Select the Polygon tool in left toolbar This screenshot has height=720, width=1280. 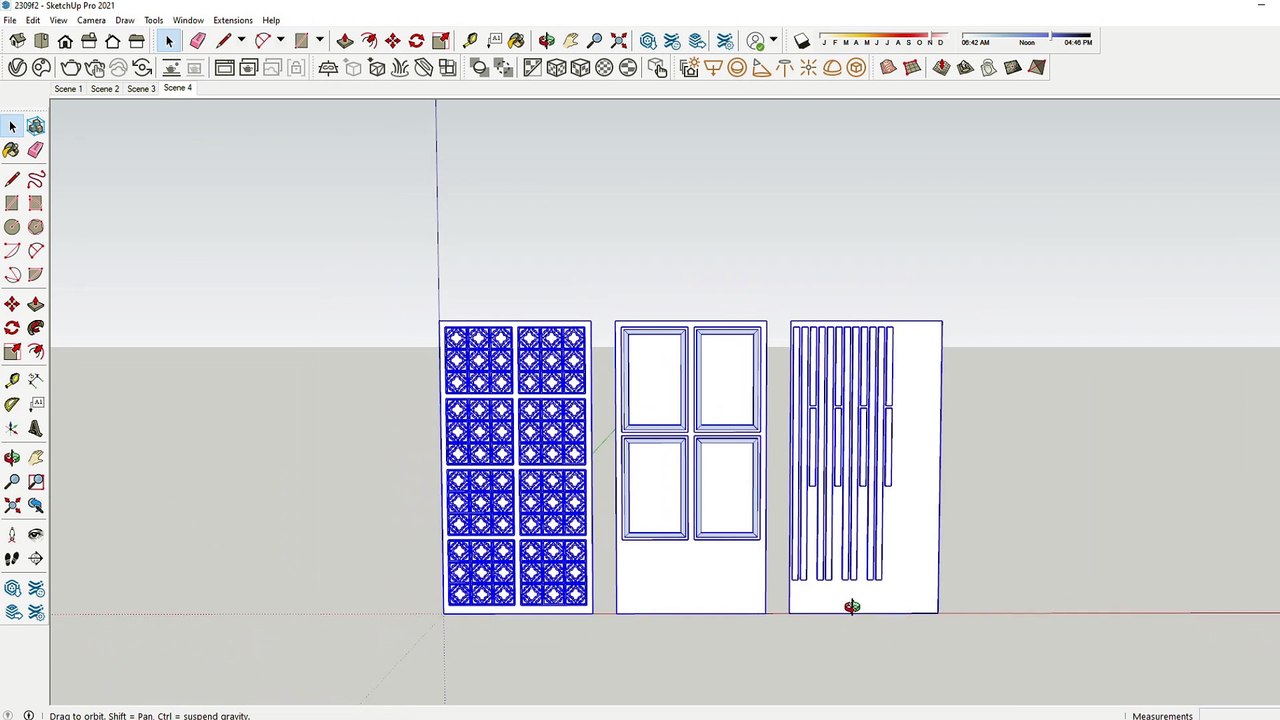[x=36, y=227]
